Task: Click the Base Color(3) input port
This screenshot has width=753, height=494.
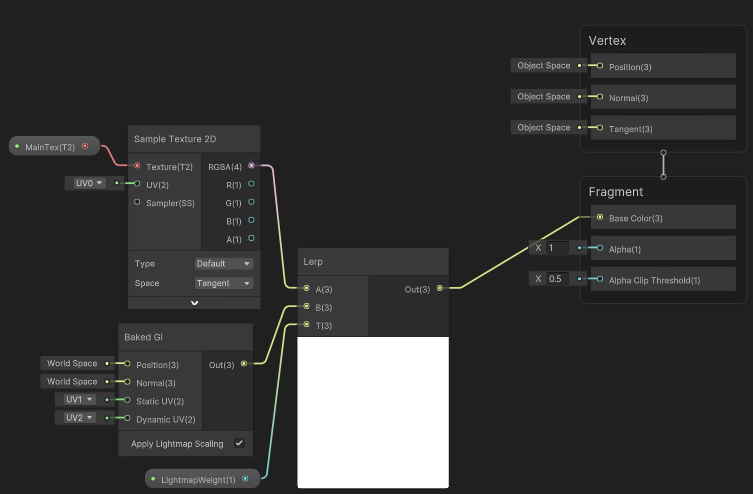Action: click(x=599, y=217)
